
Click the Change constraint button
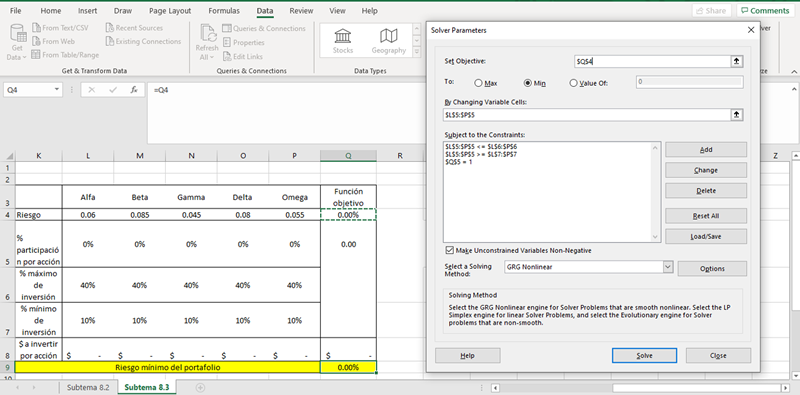(x=706, y=170)
